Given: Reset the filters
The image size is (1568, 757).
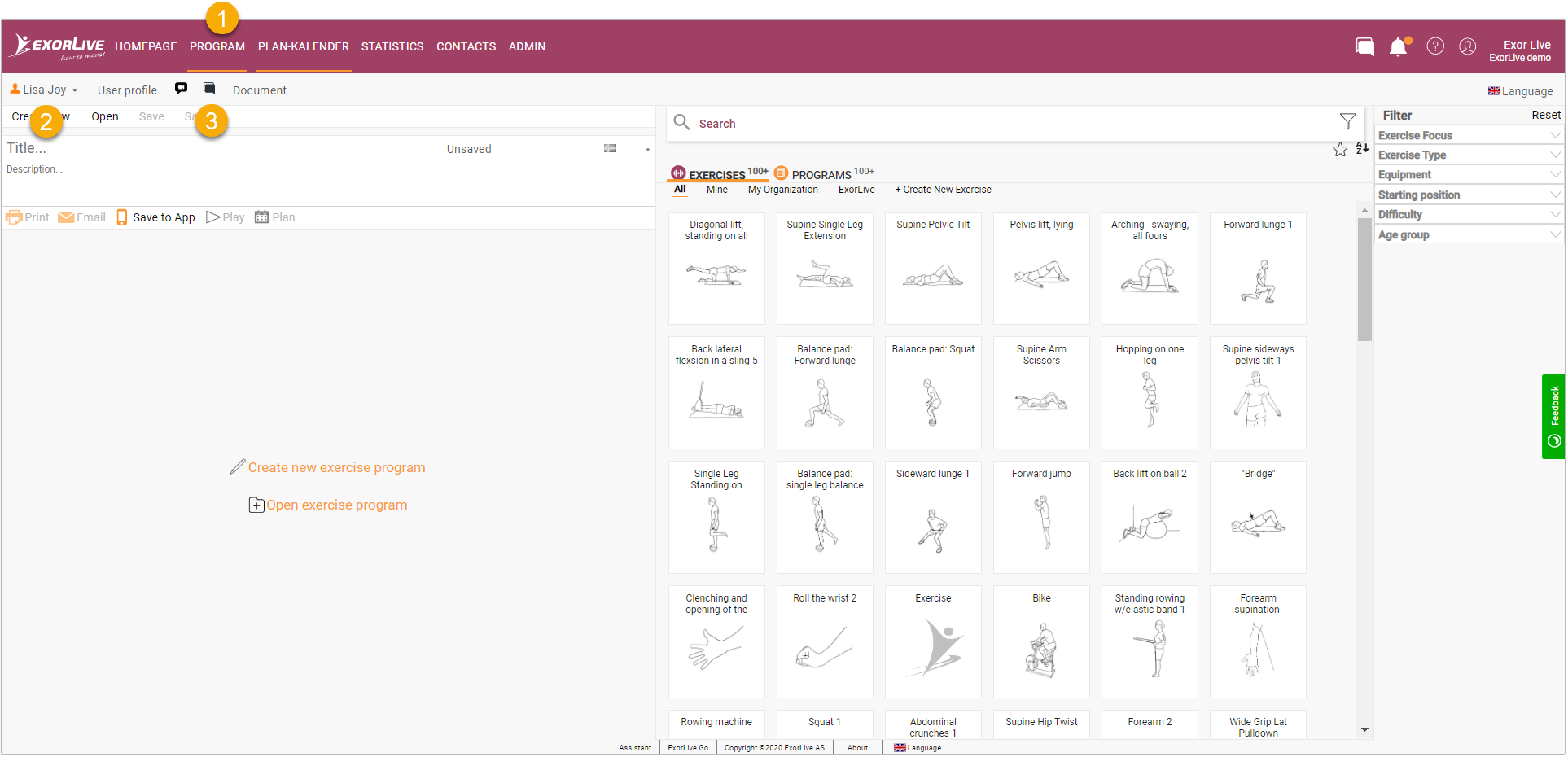Looking at the screenshot, I should click(1546, 115).
